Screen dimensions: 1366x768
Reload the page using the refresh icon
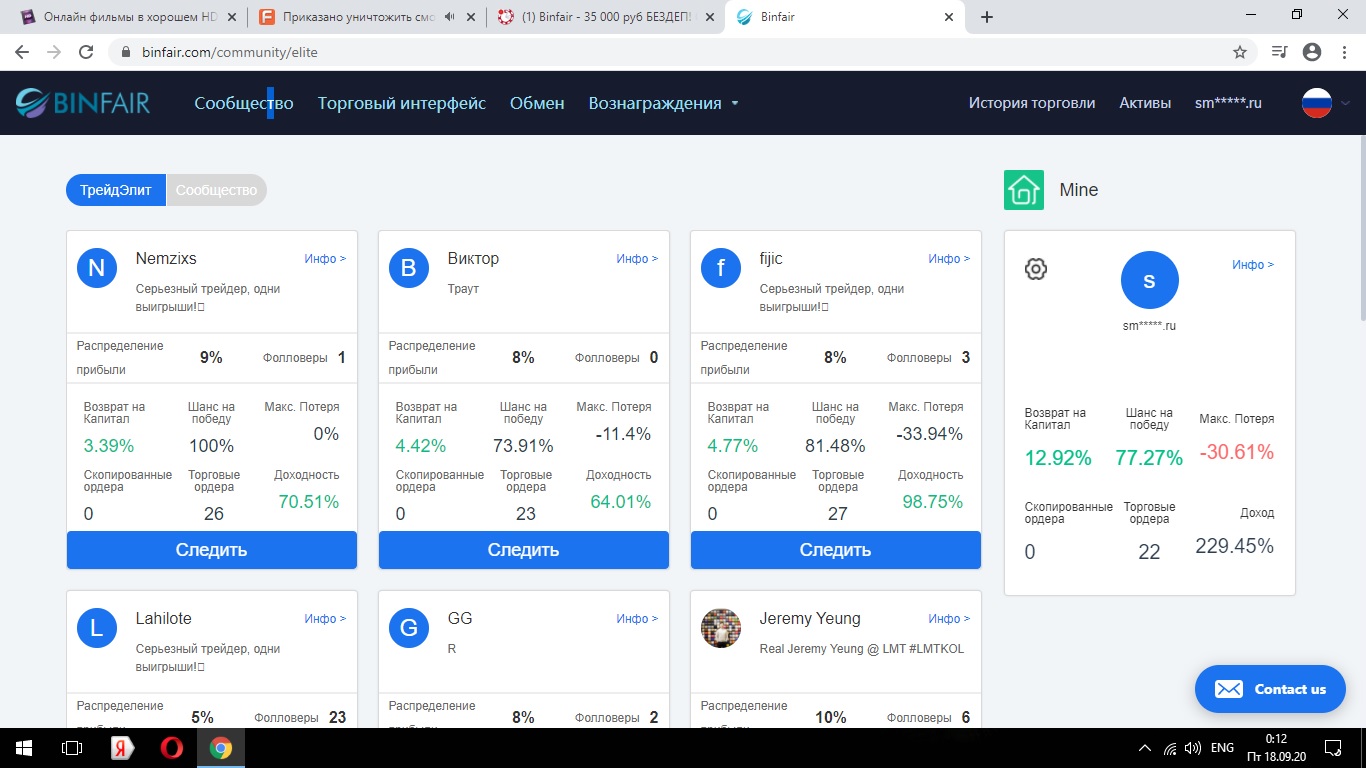coord(86,52)
